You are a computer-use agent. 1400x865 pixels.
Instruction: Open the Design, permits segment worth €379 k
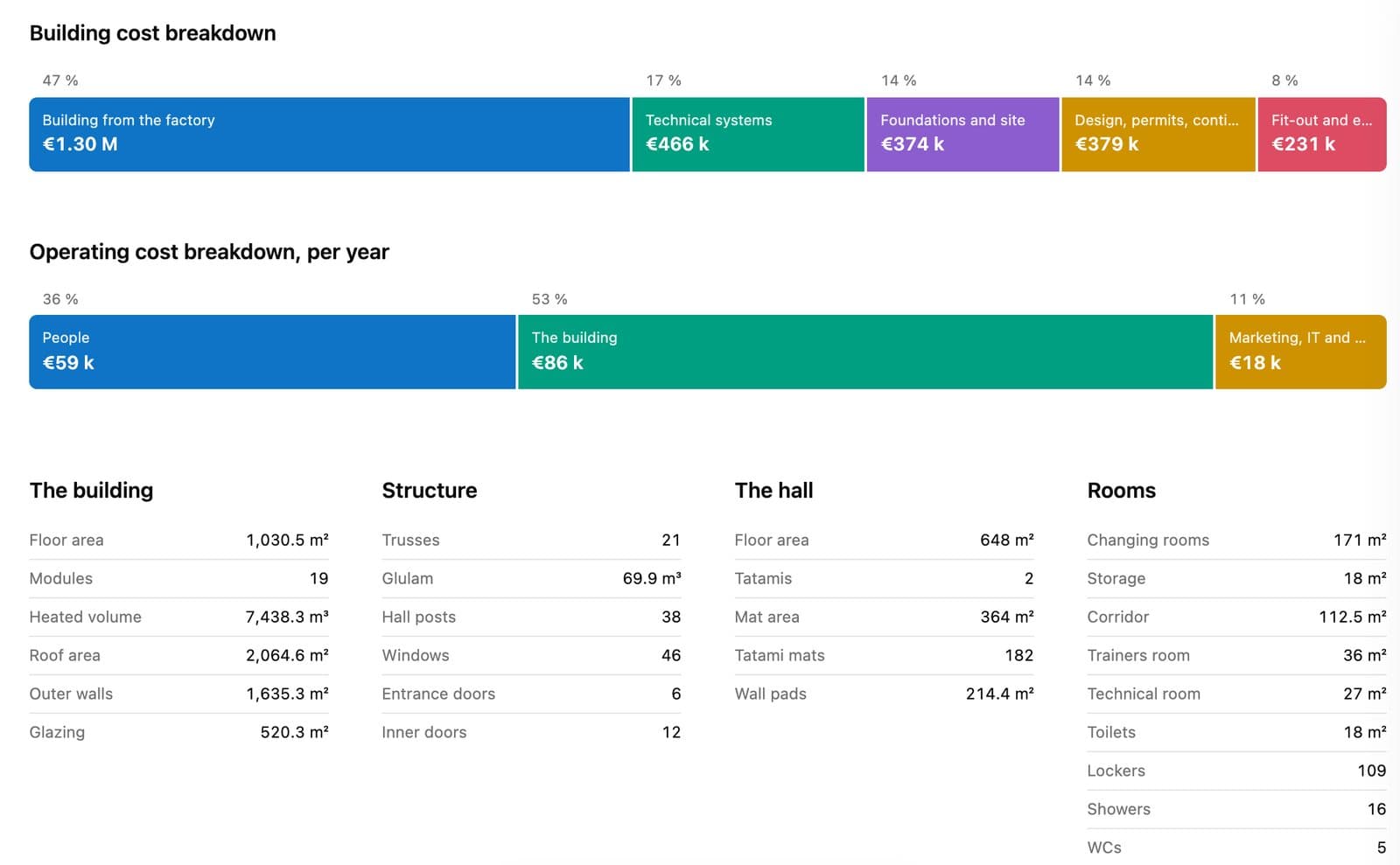[1158, 134]
